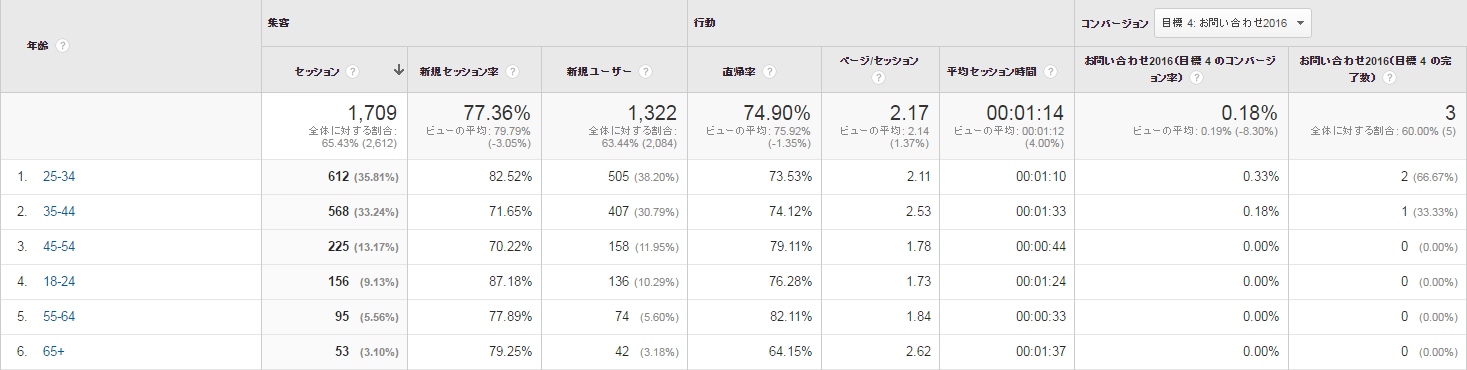Viewport: 1467px width, 370px height.
Task: Click help icon next to セッション column
Action: [353, 71]
